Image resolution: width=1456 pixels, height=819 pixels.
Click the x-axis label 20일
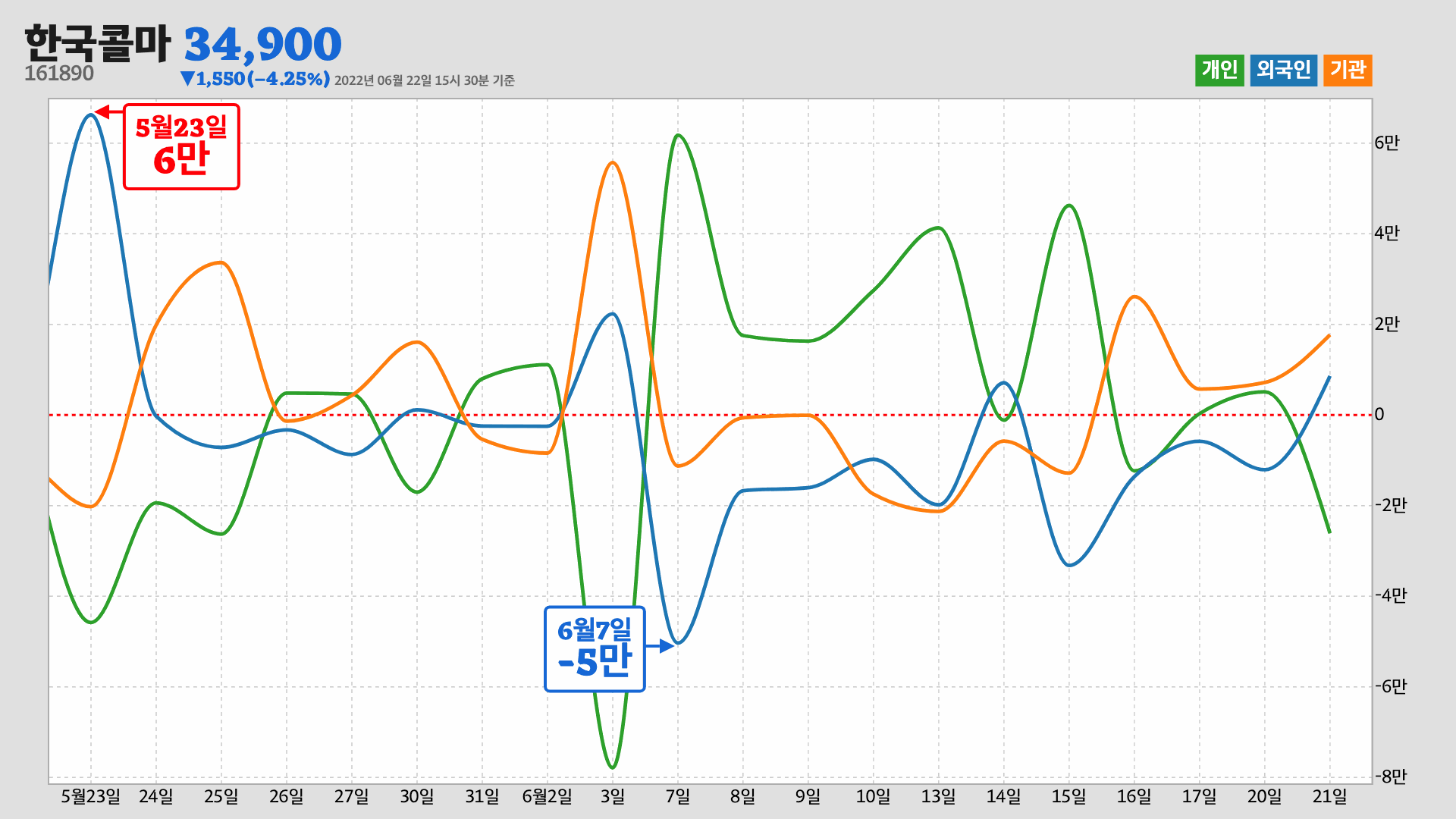coord(1265,796)
